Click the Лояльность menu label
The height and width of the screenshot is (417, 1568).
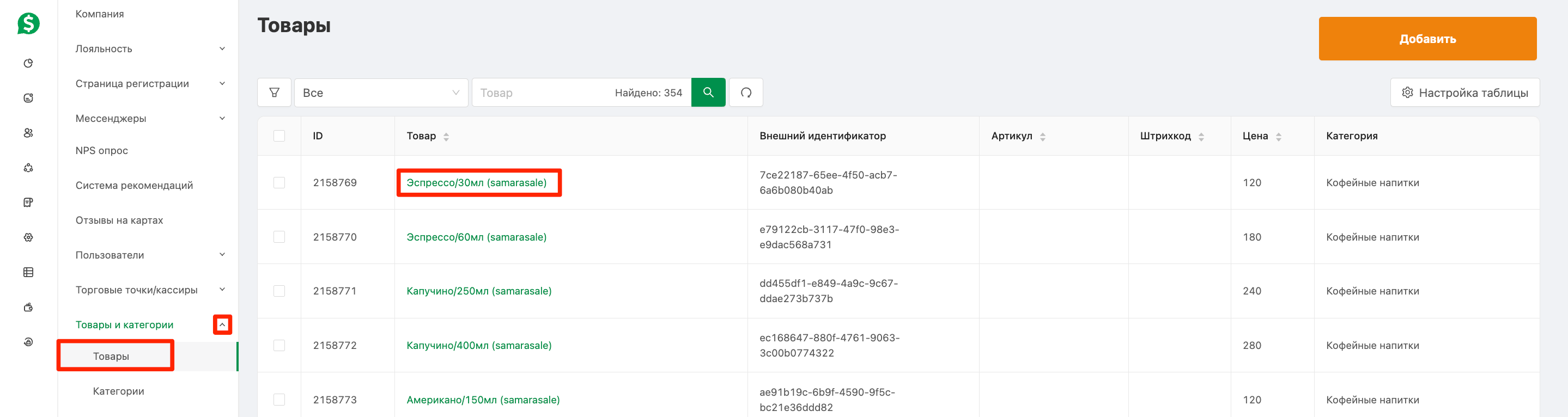(x=104, y=48)
